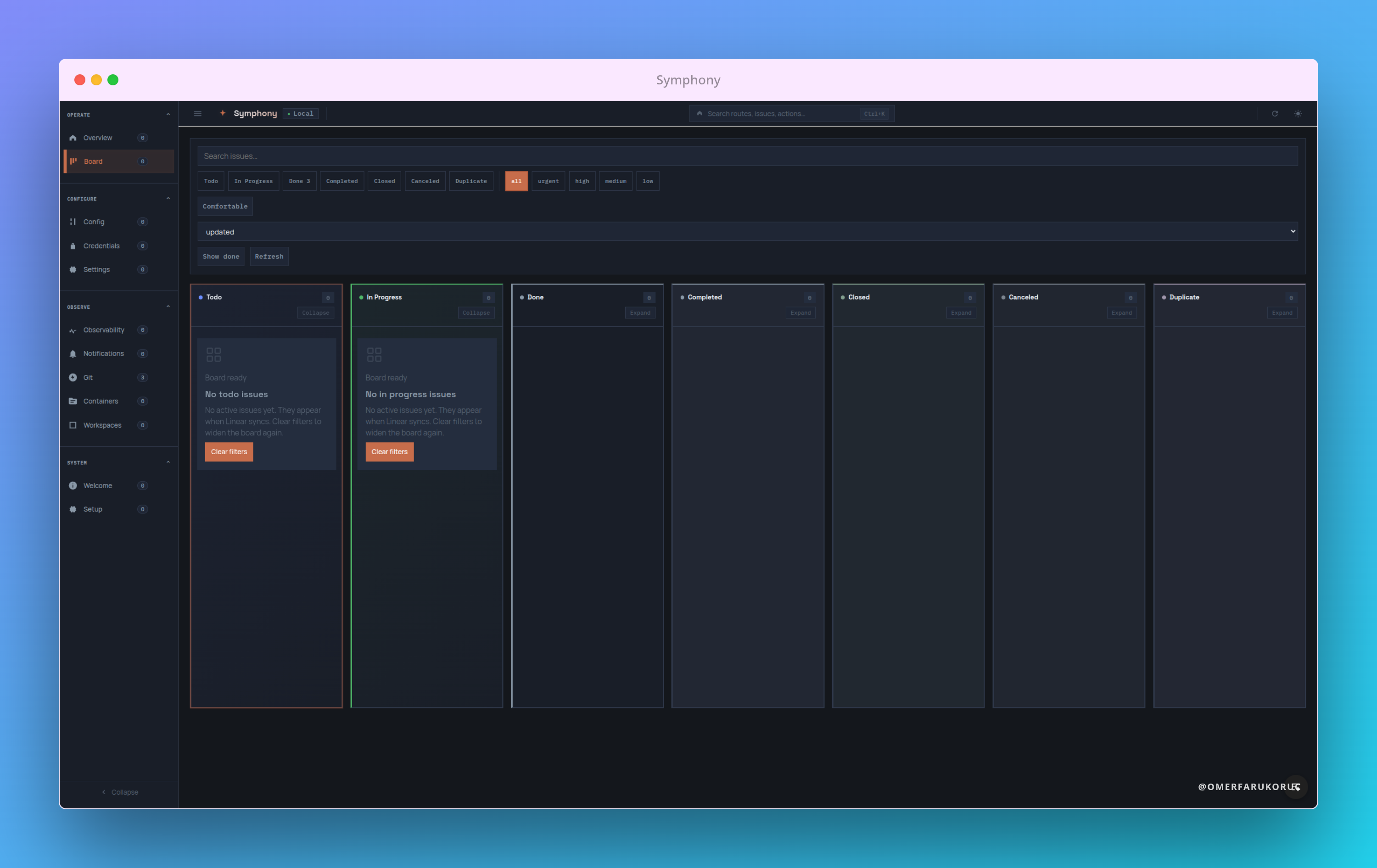The height and width of the screenshot is (868, 1377).
Task: Select the urgent priority filter
Action: point(549,181)
